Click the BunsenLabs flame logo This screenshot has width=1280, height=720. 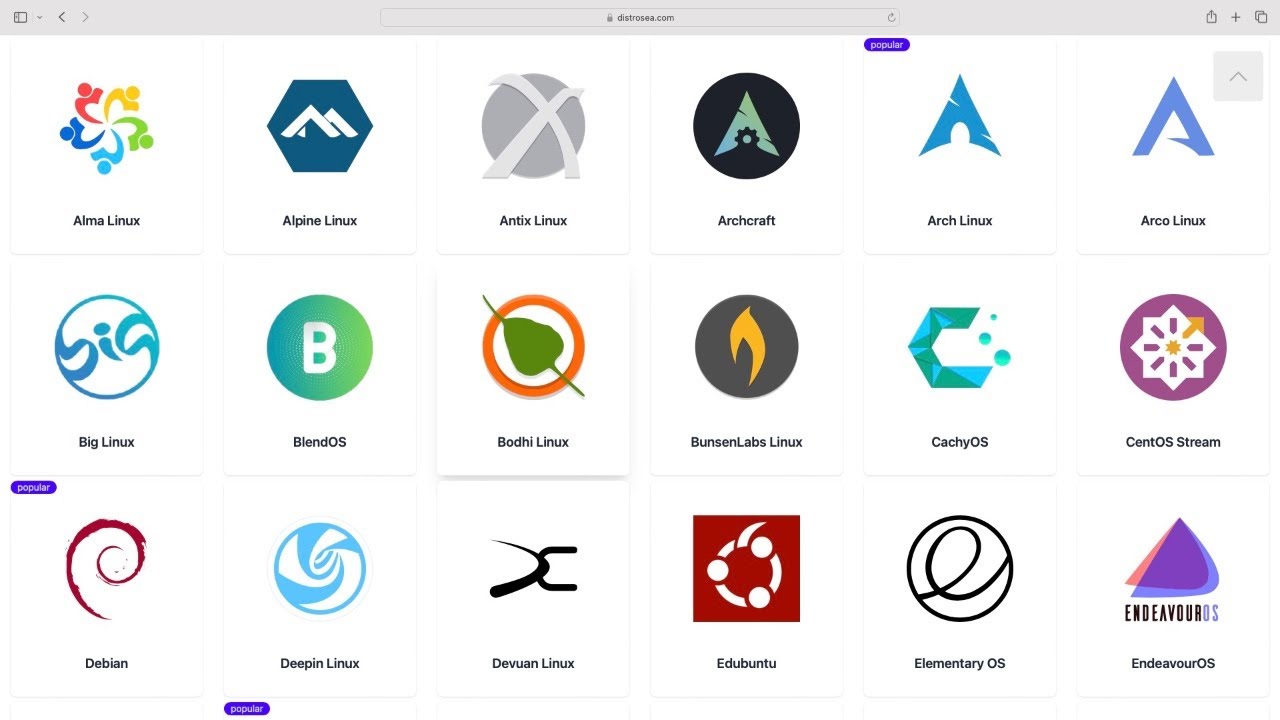click(x=746, y=347)
